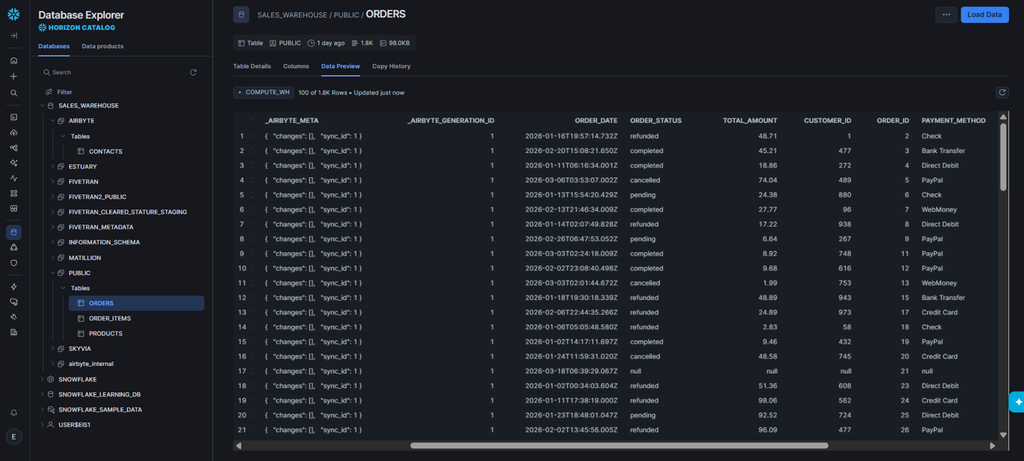Expand the SNOWFLAKE_SAMPLE_DATA database
This screenshot has width=1024, height=461.
[x=42, y=409]
